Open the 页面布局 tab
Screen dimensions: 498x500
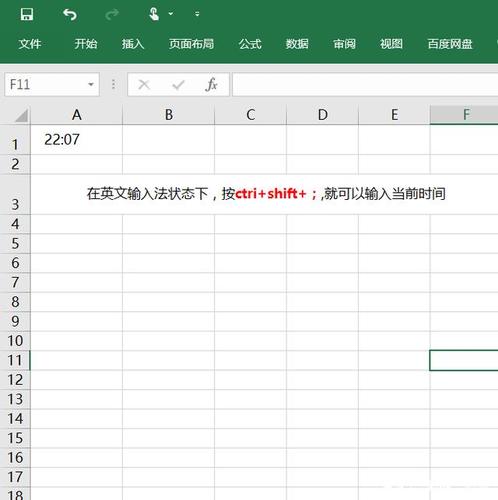(x=191, y=44)
